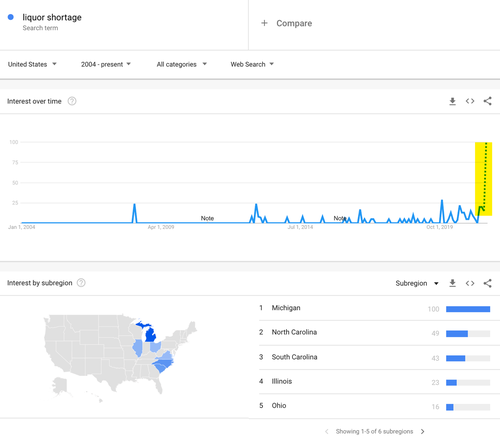Click the blue dot next to liquor shortage
The width and height of the screenshot is (500, 442).
point(11,17)
